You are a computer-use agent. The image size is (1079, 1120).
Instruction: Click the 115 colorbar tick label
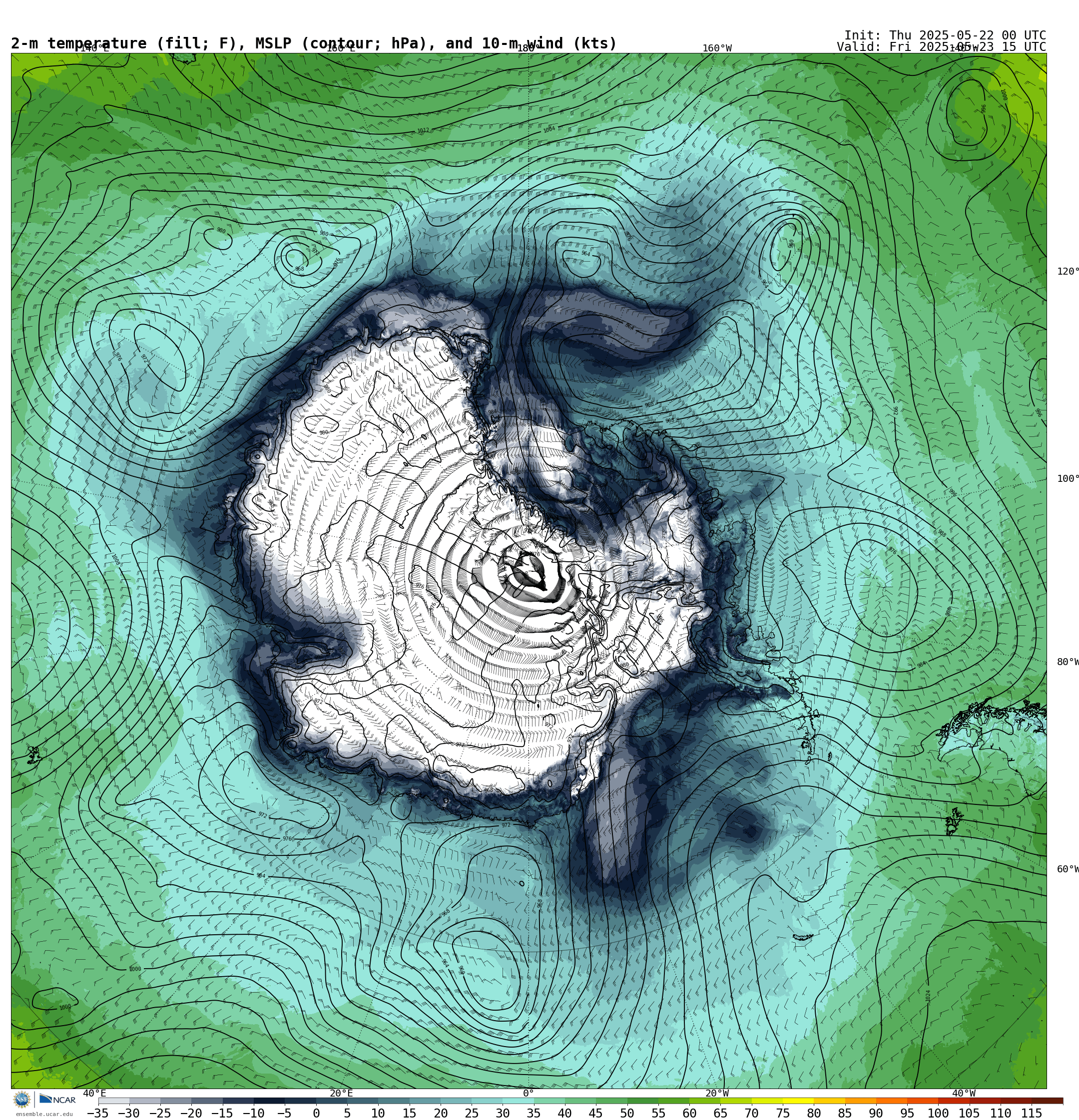(1032, 1113)
